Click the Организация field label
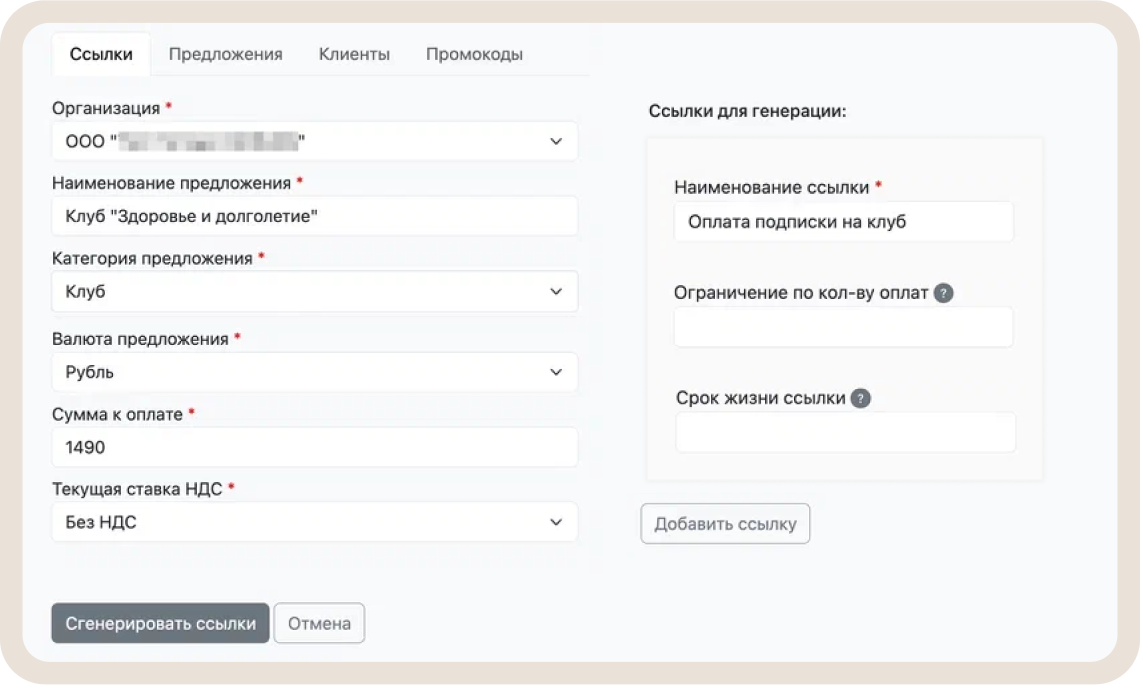 (106, 108)
